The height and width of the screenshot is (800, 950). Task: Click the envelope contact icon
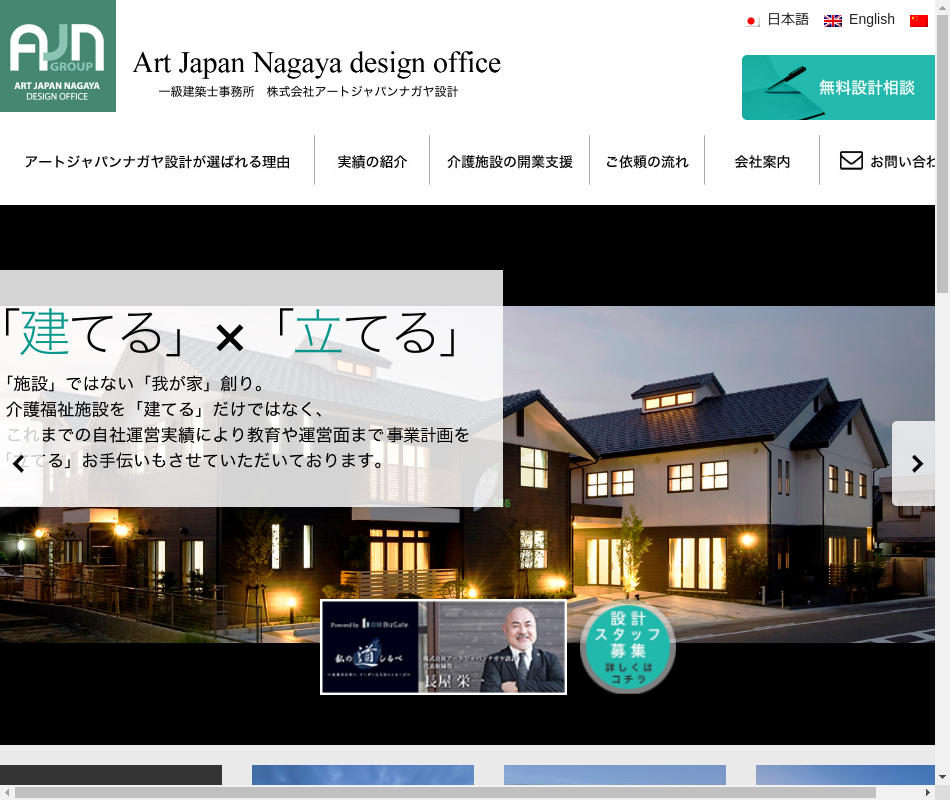[851, 160]
